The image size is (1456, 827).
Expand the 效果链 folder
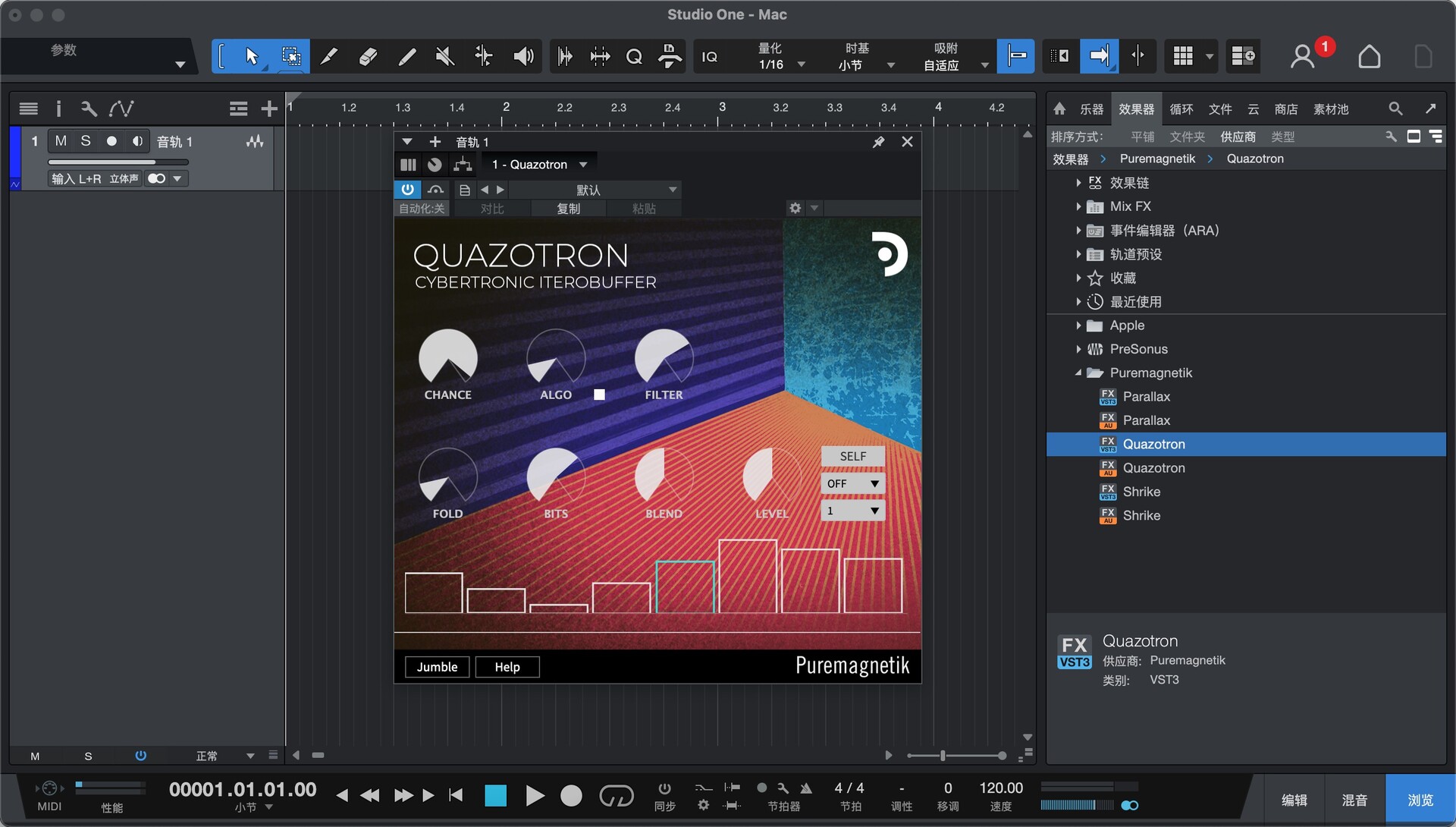1078,183
